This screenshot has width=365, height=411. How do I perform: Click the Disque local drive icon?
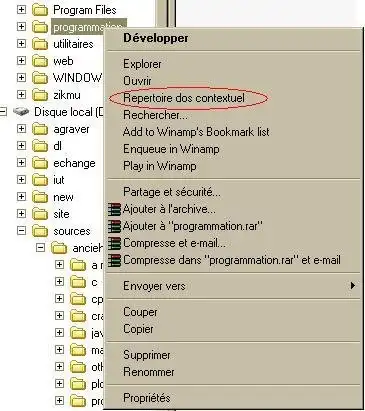click(21, 112)
